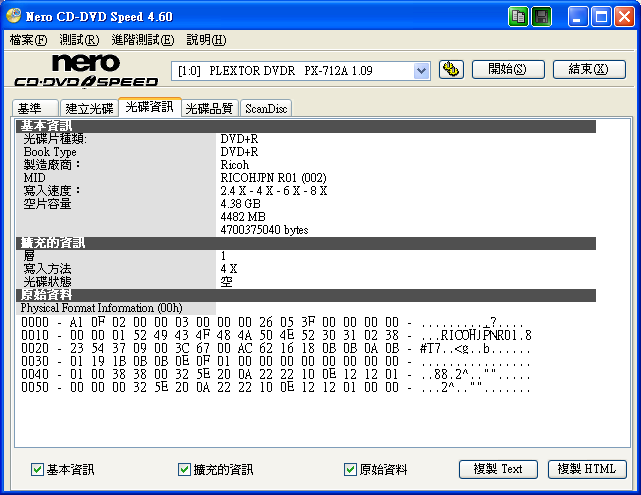
Task: Click the 原始資料 section header
Action: [x=306, y=295]
